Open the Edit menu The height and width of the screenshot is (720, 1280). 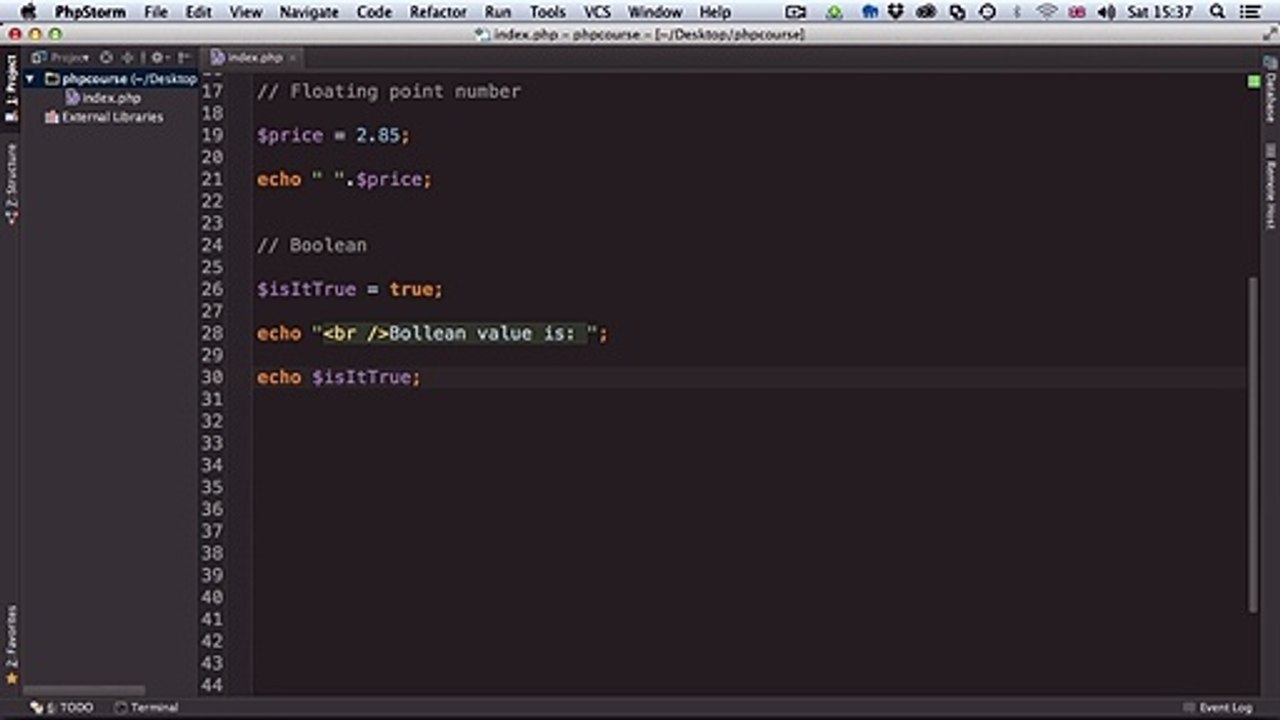pos(198,12)
